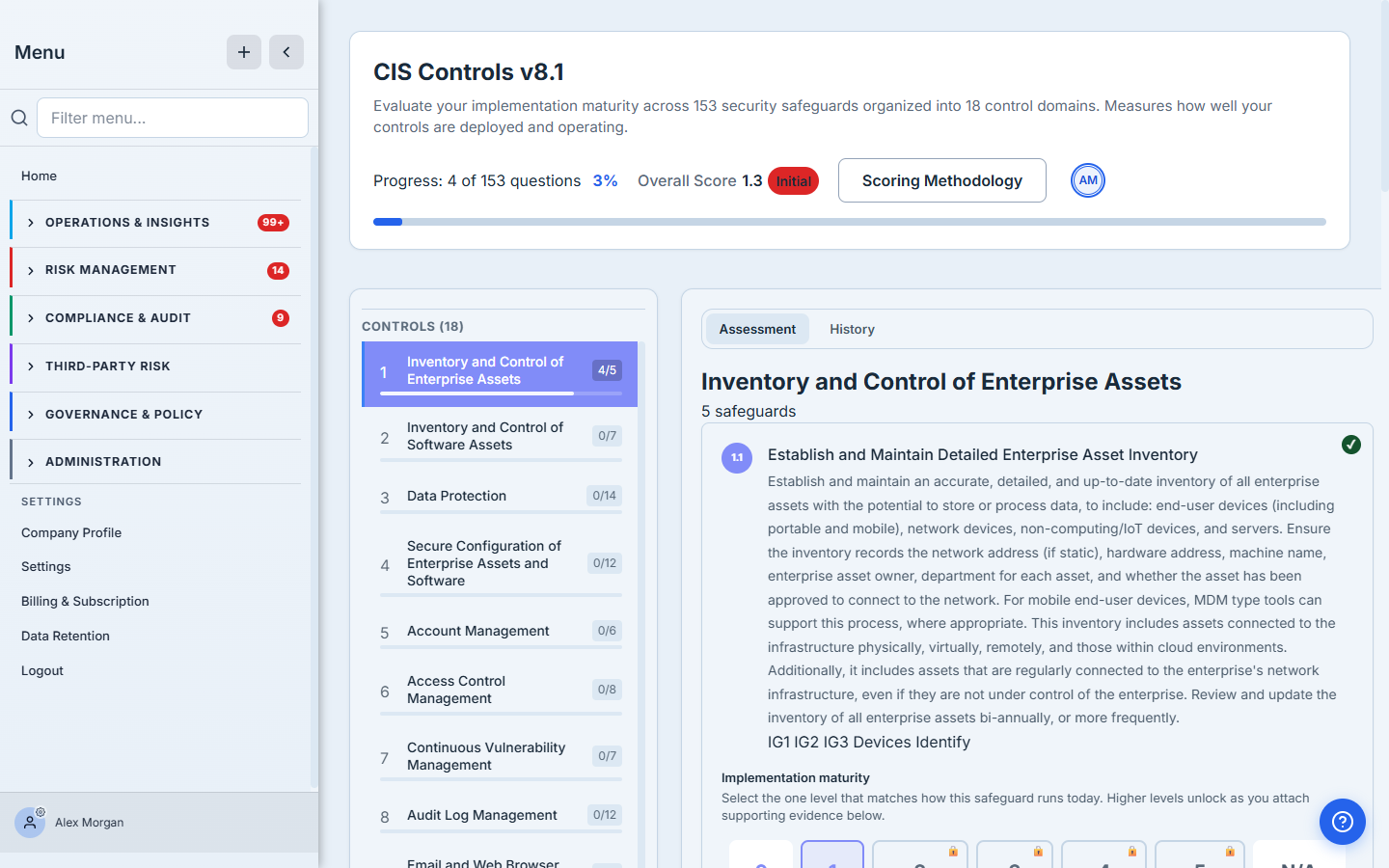Click the 3% progress percentage

click(x=605, y=180)
